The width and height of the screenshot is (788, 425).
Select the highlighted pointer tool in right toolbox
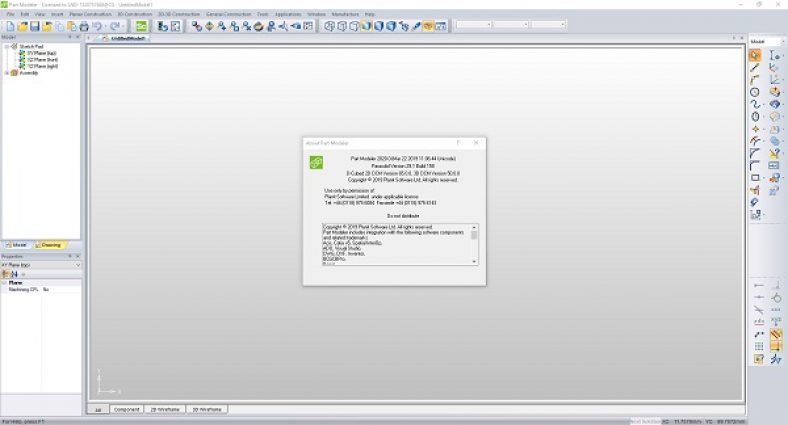point(755,55)
